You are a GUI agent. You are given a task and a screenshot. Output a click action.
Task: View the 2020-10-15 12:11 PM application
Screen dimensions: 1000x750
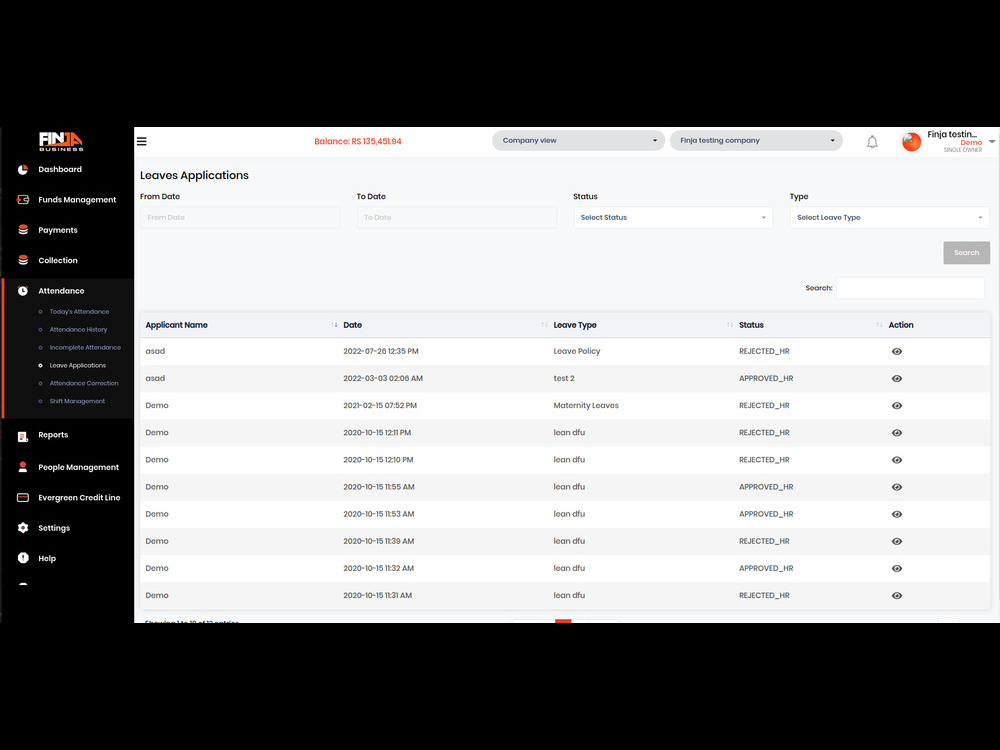tap(897, 432)
